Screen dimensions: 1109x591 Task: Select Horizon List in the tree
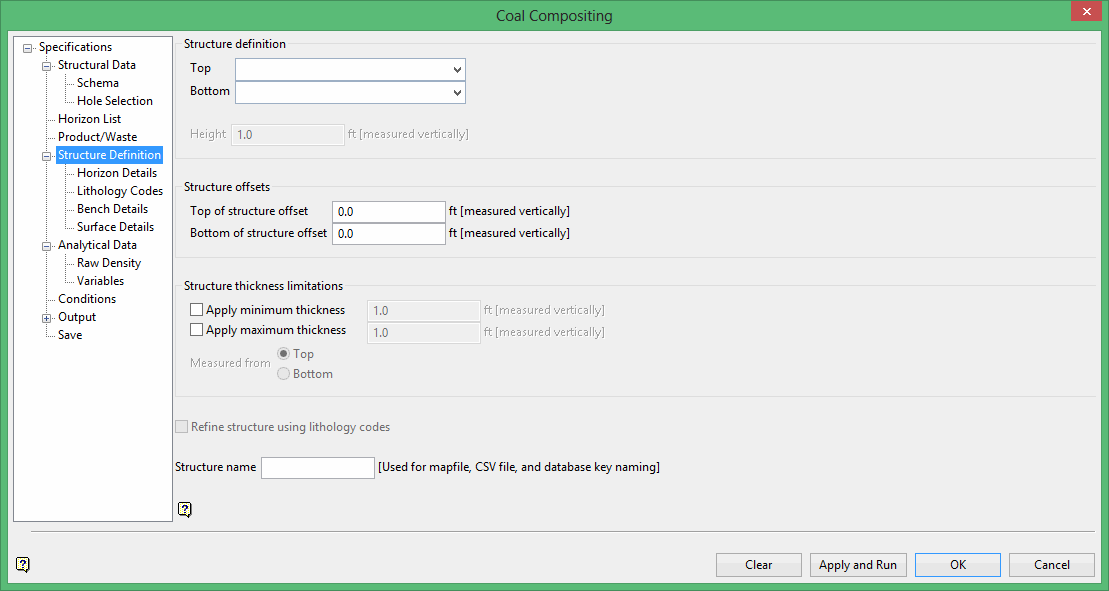89,119
